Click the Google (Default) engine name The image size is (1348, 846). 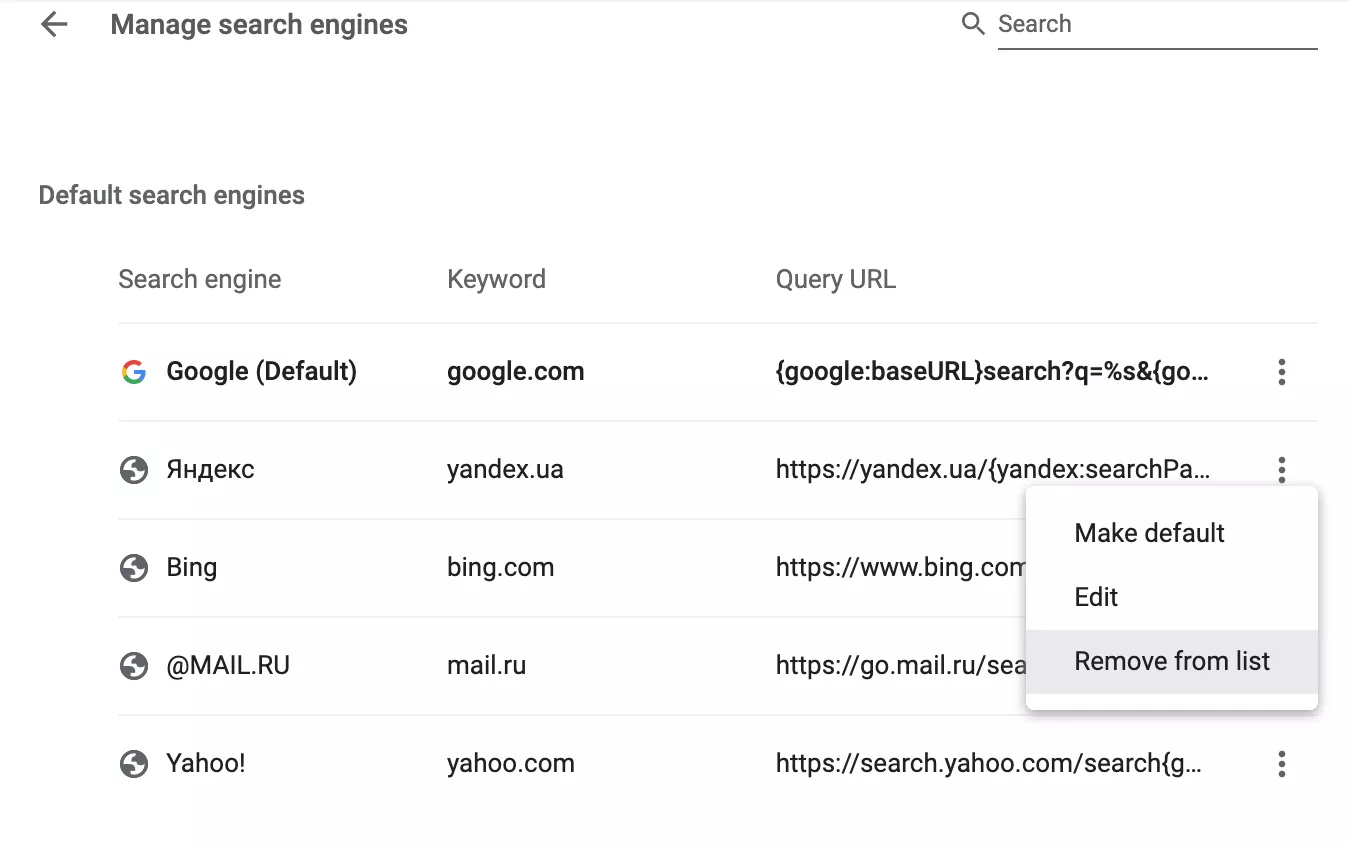(261, 372)
